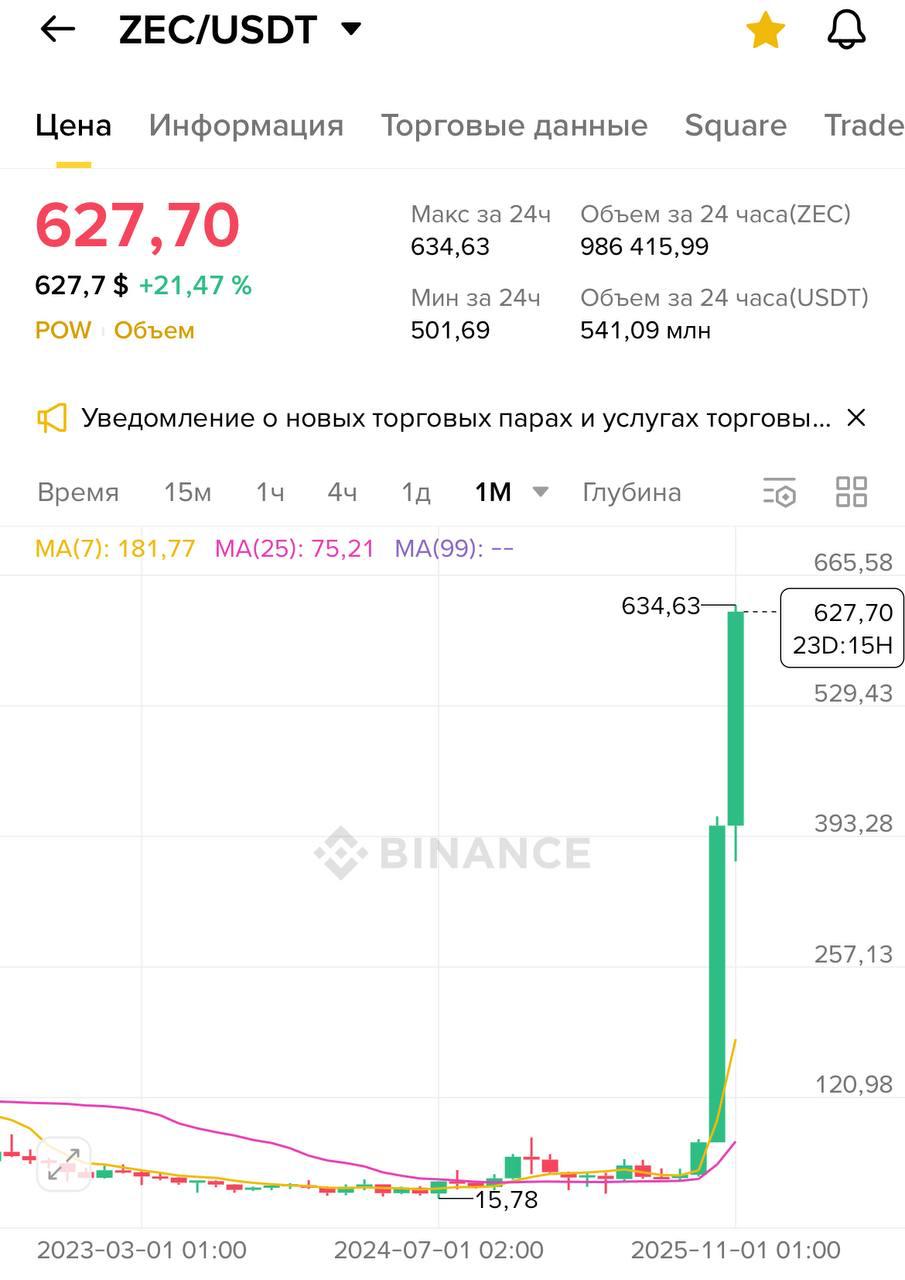Expand the ZEC/USDT pair selector dropdown
The image size is (905, 1280).
[x=351, y=29]
